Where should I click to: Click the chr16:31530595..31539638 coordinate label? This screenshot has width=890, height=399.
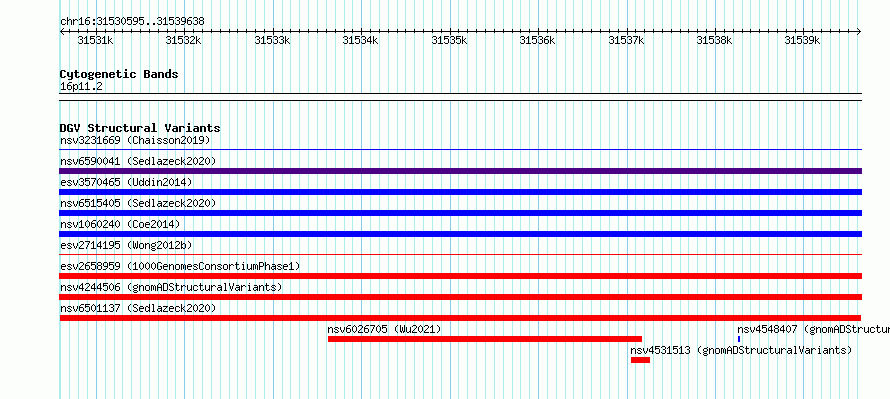click(x=132, y=22)
